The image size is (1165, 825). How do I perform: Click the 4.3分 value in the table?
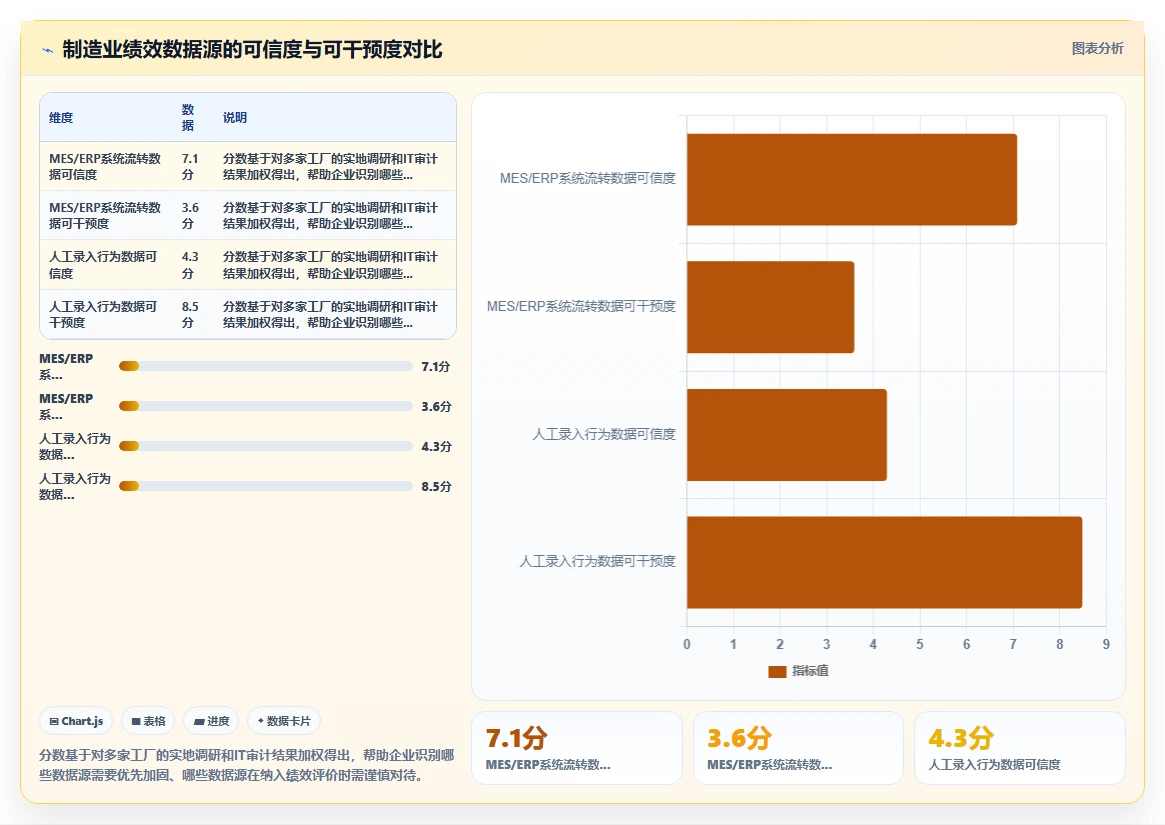[190, 265]
